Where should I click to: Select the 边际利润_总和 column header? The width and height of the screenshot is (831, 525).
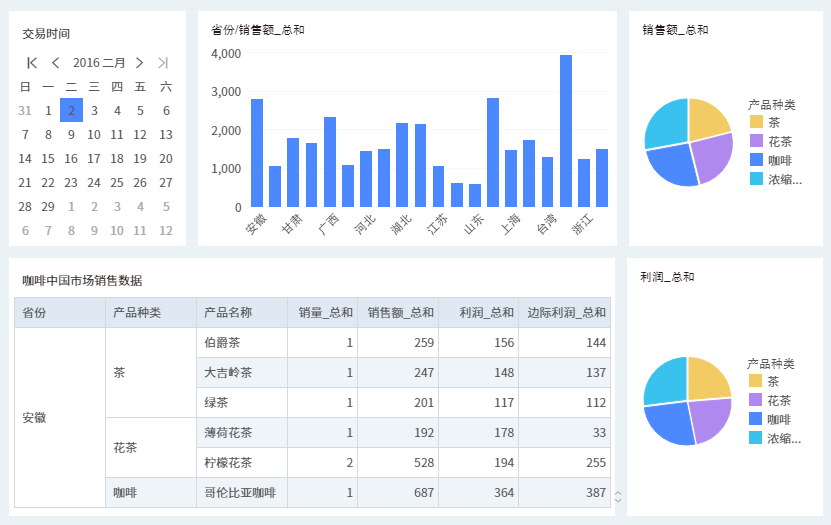tap(566, 312)
